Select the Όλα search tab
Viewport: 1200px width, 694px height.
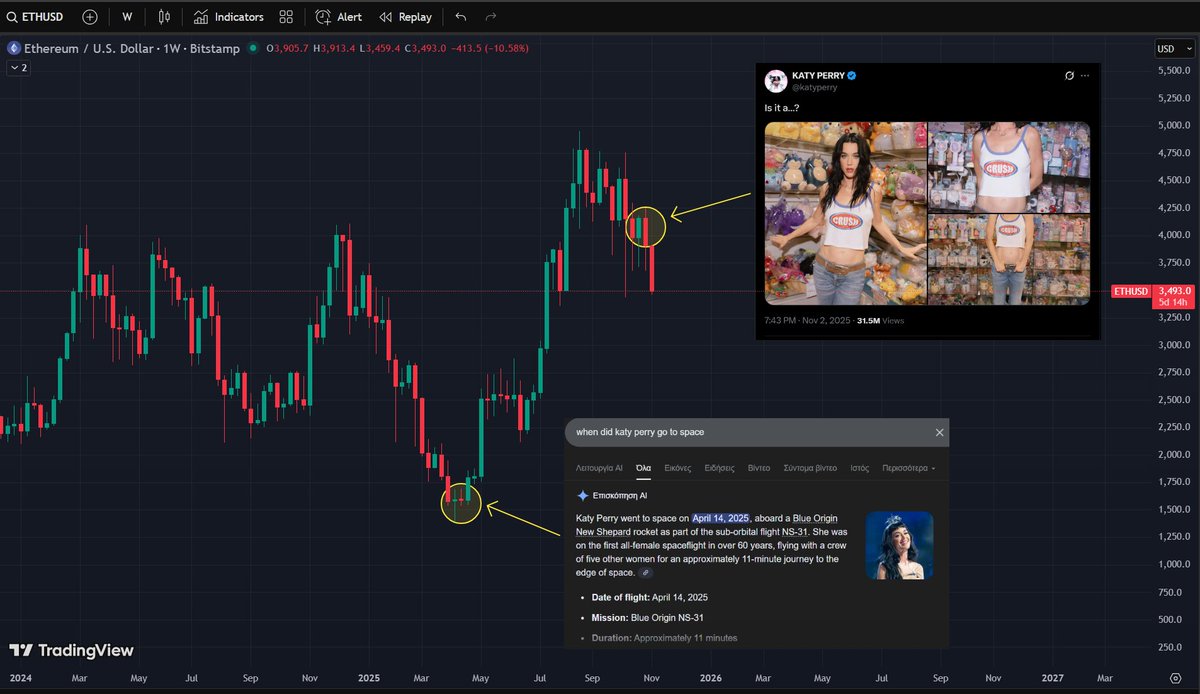[x=644, y=468]
